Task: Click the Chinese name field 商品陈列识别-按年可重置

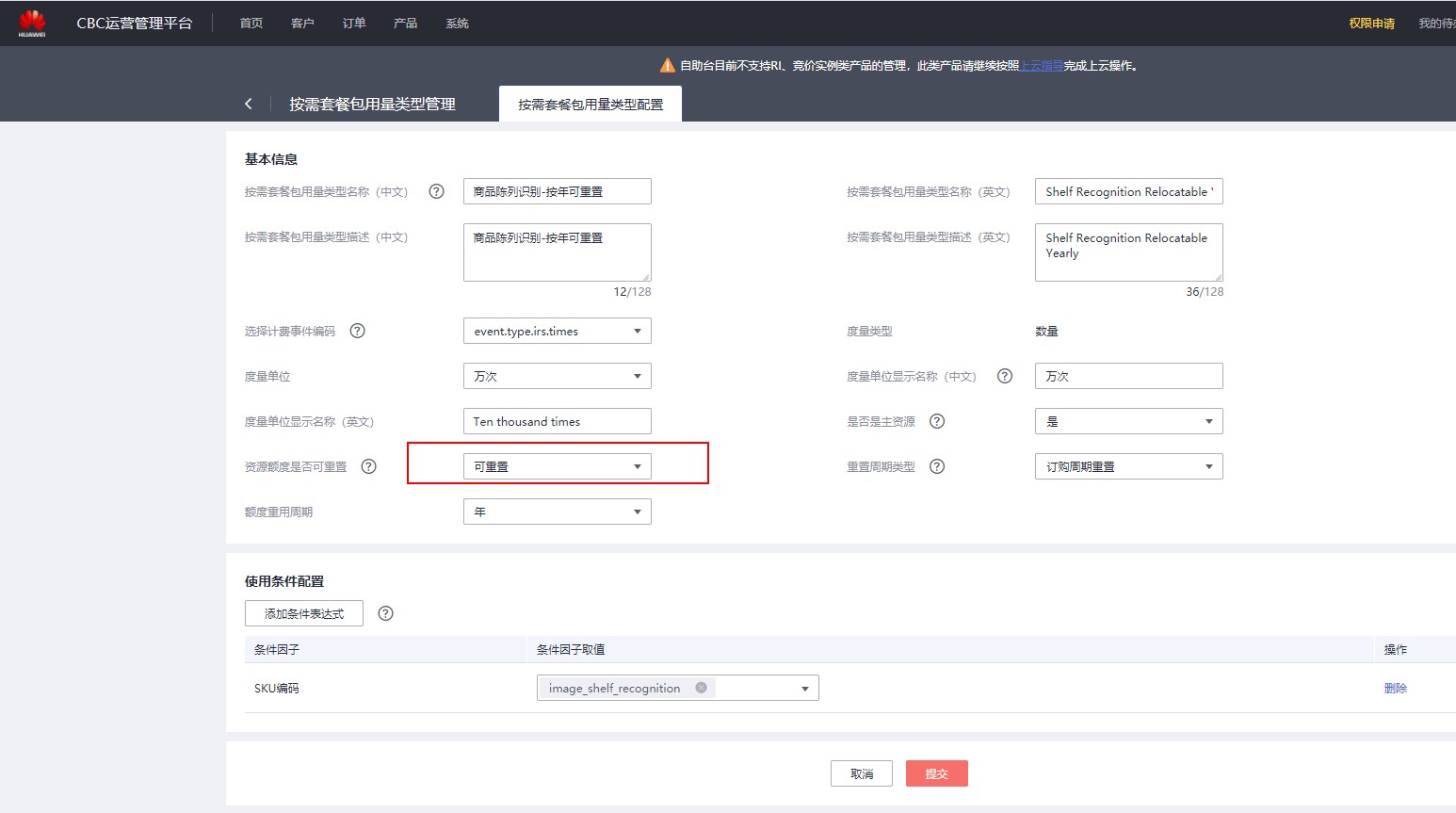Action: pyautogui.click(x=558, y=191)
